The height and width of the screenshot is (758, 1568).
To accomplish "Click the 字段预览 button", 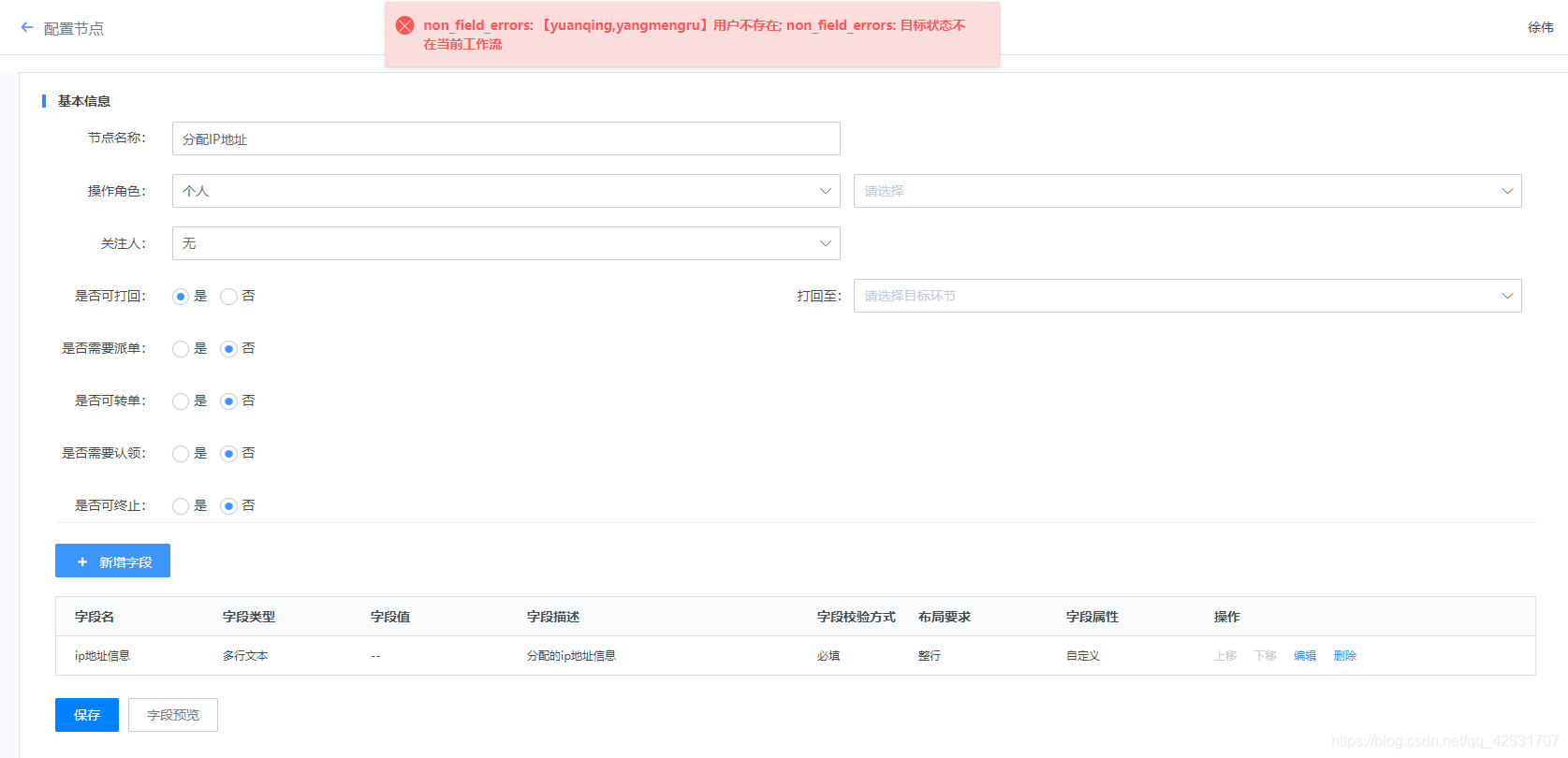I will (x=173, y=715).
